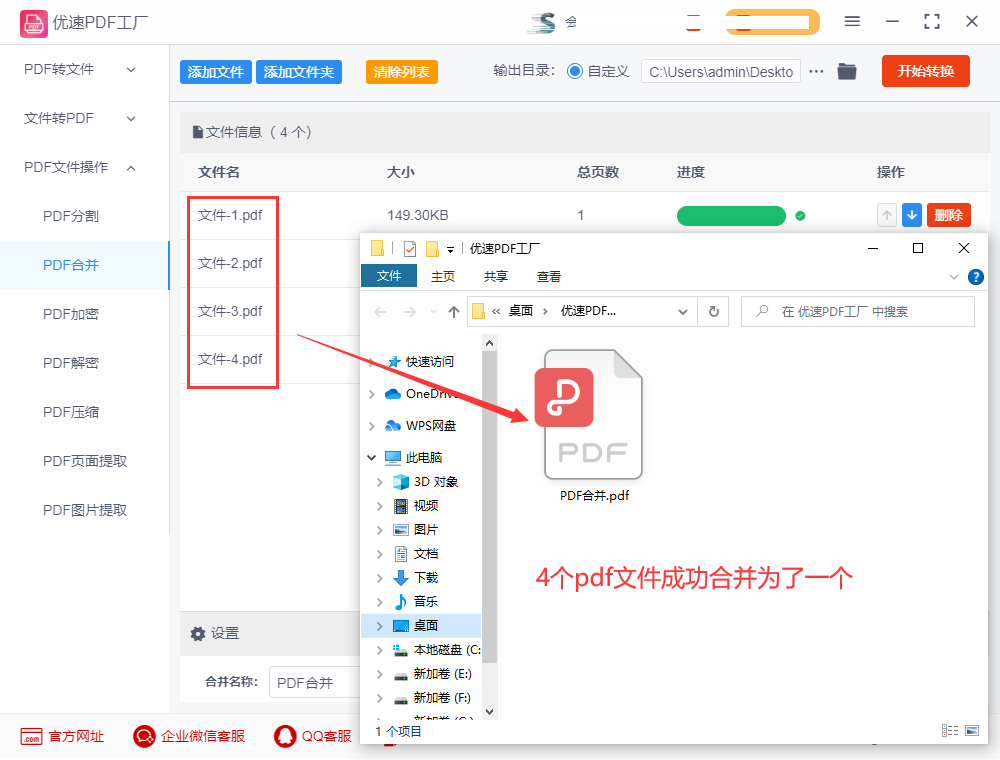Expand the Explorer ribbon chevron
Image resolution: width=1000 pixels, height=760 pixels.
[953, 277]
